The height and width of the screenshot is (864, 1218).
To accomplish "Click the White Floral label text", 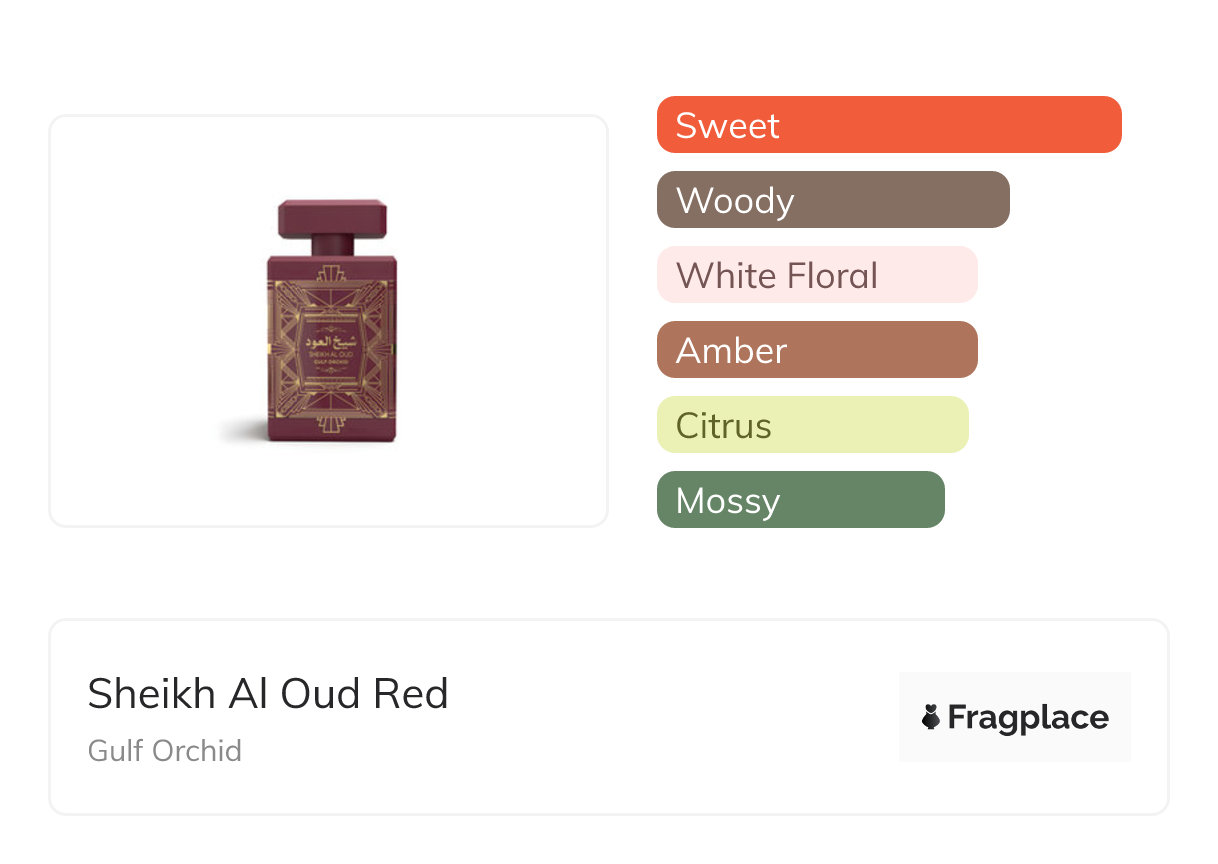I will pyautogui.click(x=776, y=276).
